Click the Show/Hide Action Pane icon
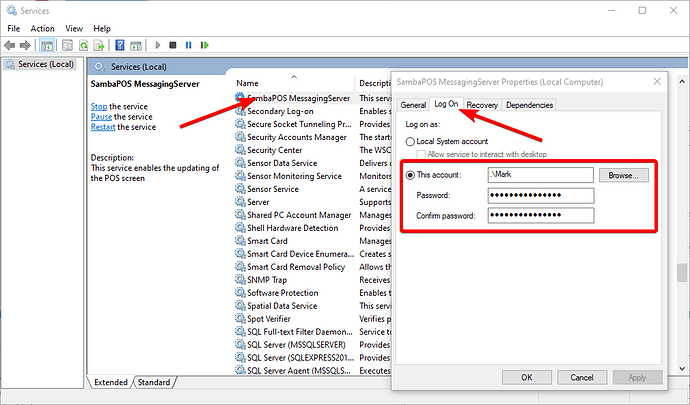 136,45
